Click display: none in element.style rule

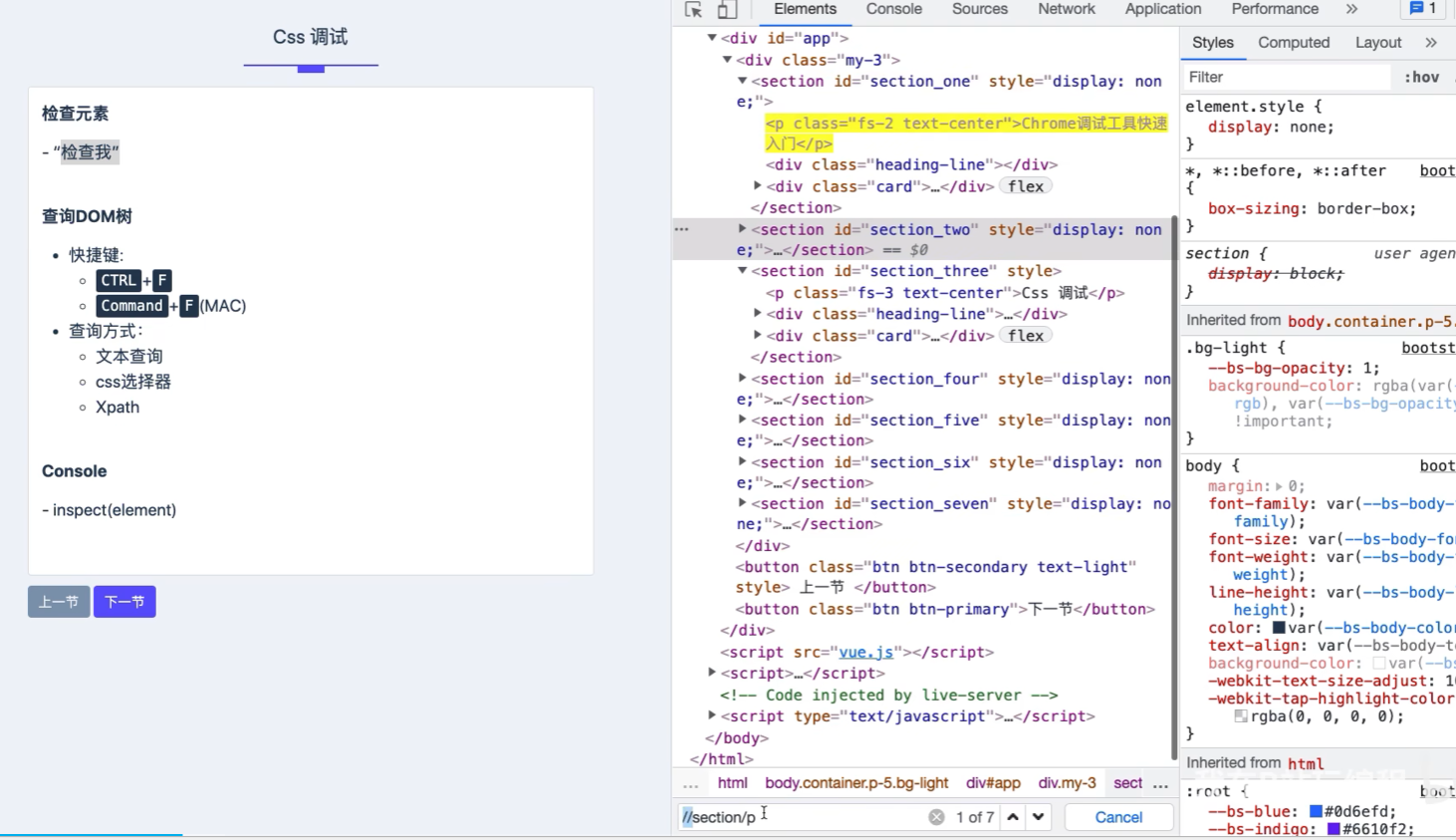[x=1270, y=128]
